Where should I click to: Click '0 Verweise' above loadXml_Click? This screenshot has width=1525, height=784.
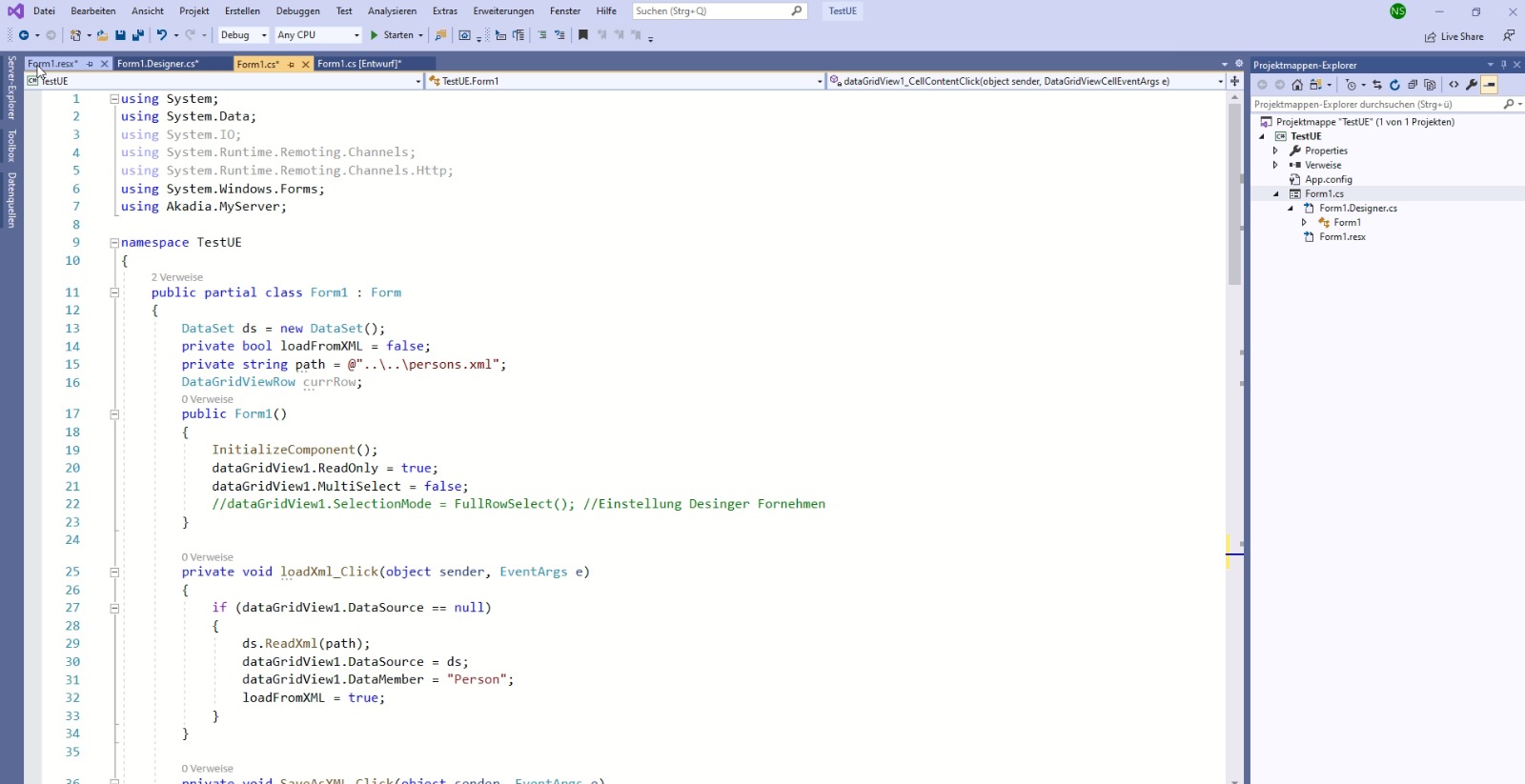click(x=208, y=557)
